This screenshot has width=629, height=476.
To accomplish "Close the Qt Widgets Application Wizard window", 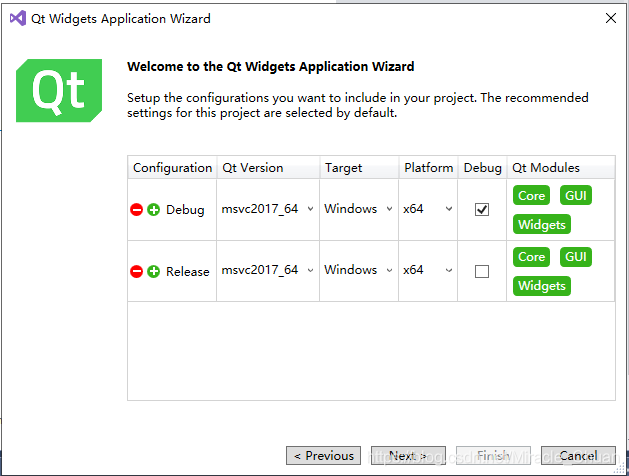I will 611,18.
